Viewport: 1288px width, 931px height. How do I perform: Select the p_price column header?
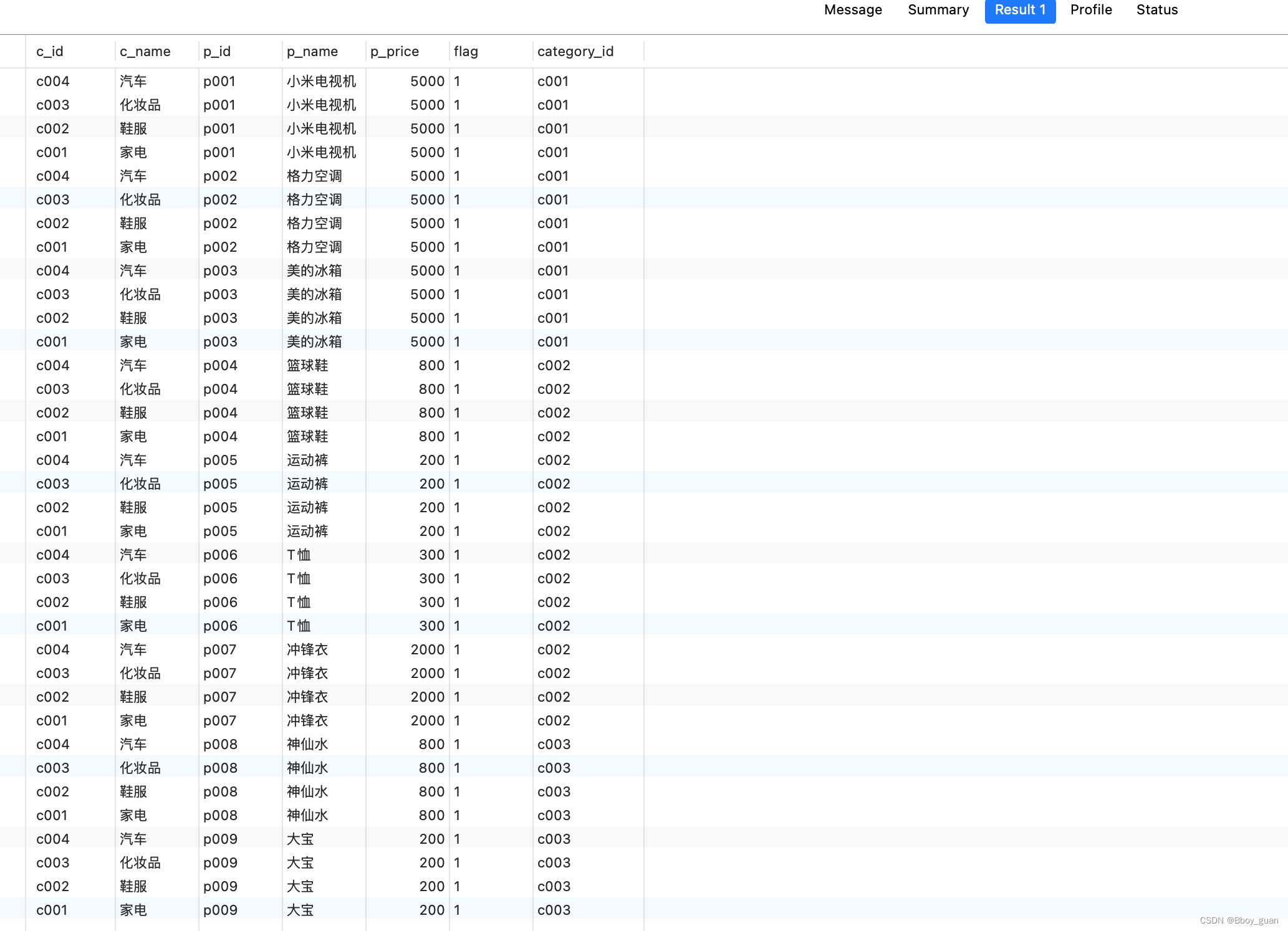click(394, 52)
